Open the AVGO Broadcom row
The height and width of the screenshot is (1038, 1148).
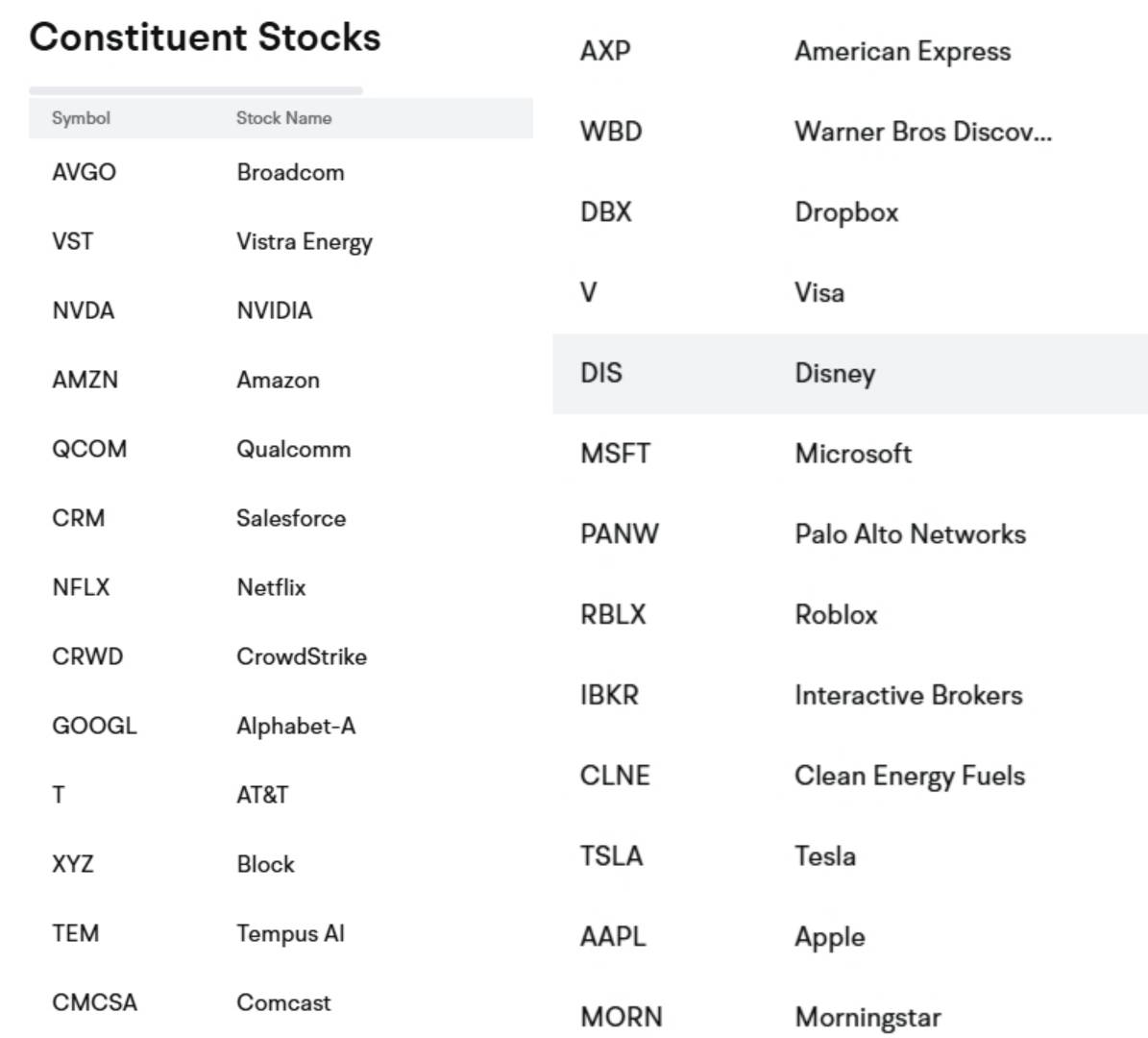pyautogui.click(x=279, y=173)
